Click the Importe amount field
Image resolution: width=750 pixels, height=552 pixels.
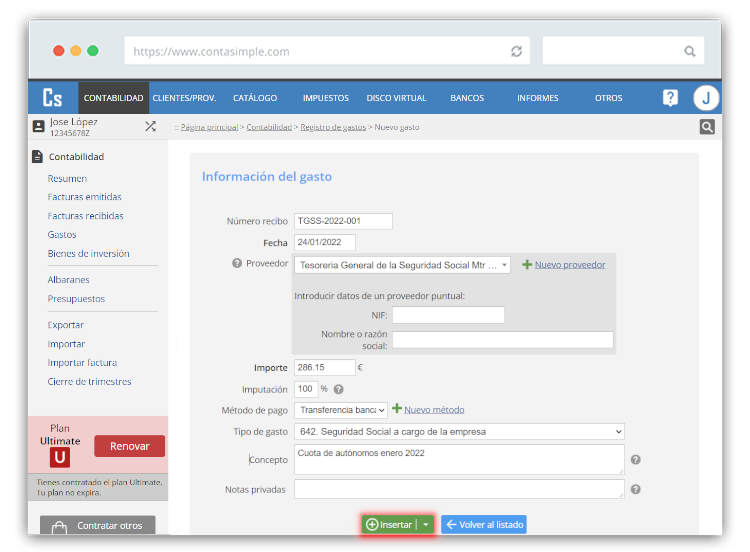324,367
